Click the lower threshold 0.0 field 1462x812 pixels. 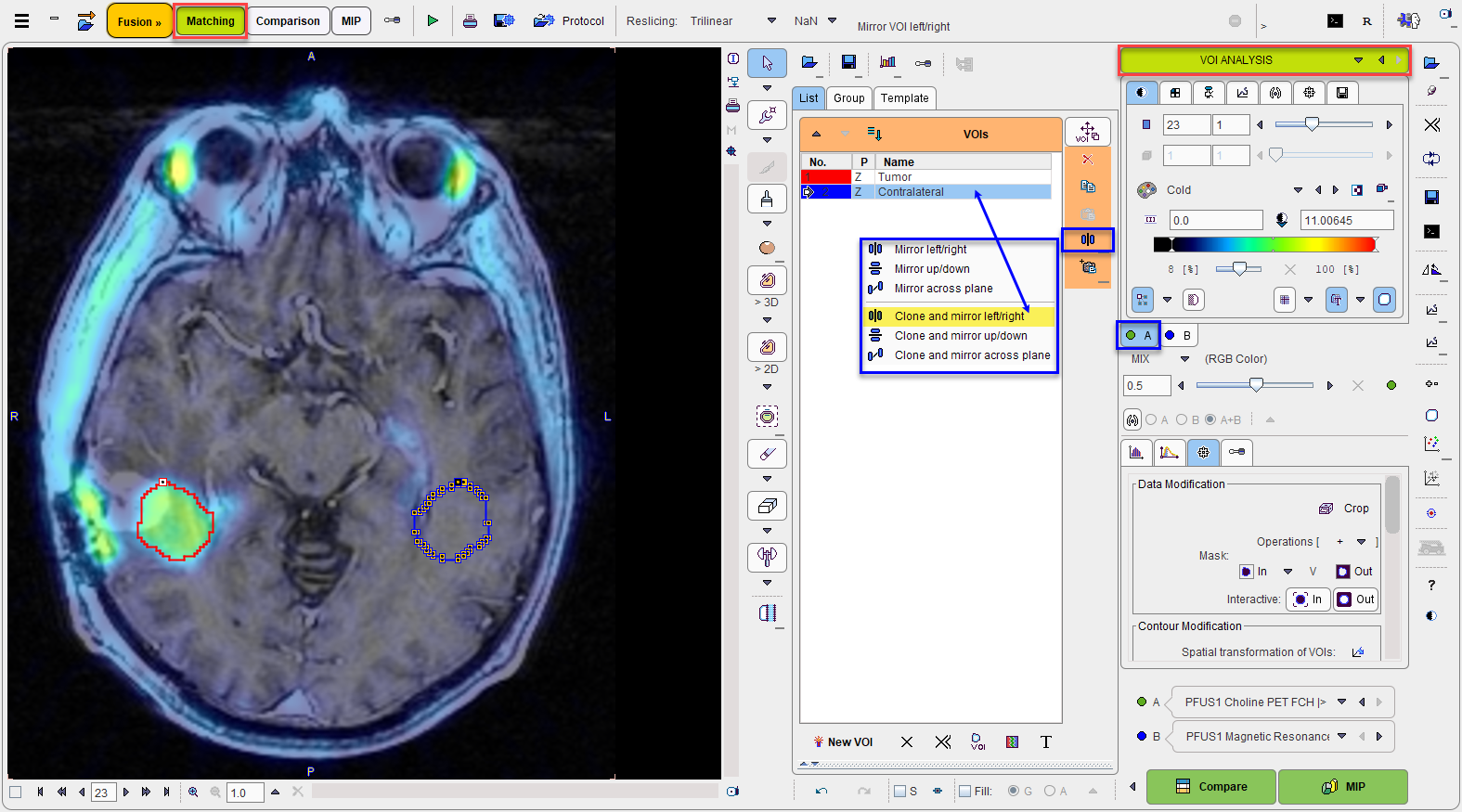click(1216, 220)
